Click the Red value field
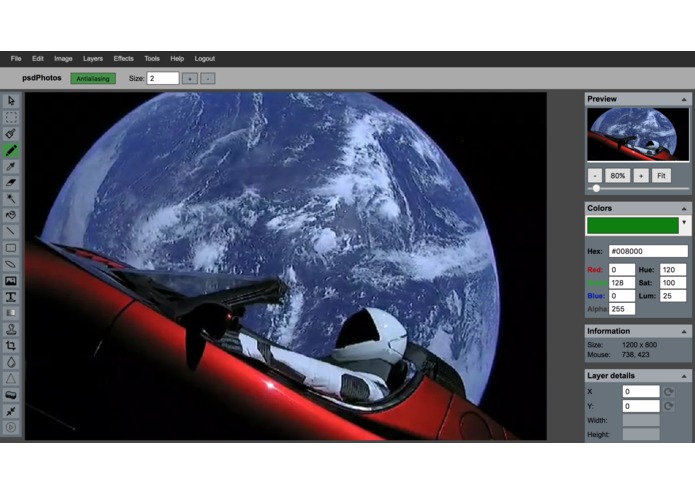This screenshot has width=695, height=494. [622, 269]
